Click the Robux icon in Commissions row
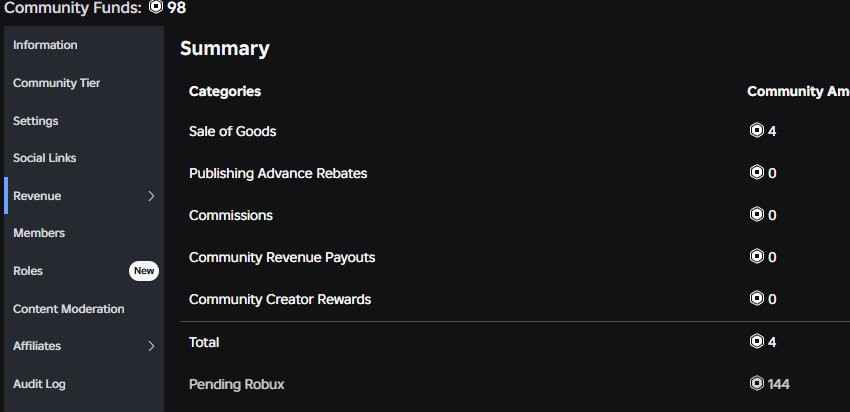Screen dimensions: 850x412 [x=757, y=214]
